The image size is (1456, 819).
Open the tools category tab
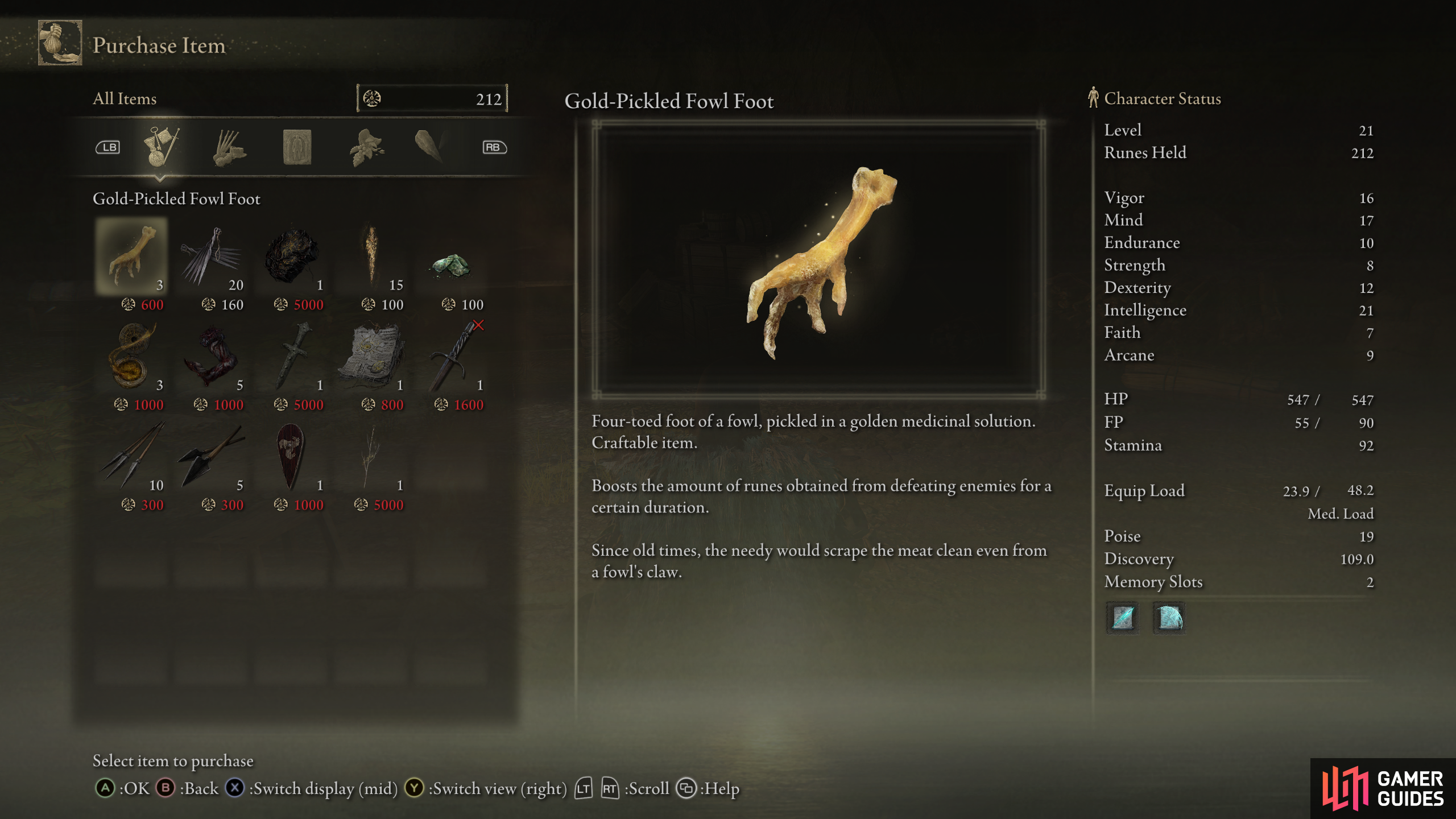pyautogui.click(x=161, y=147)
